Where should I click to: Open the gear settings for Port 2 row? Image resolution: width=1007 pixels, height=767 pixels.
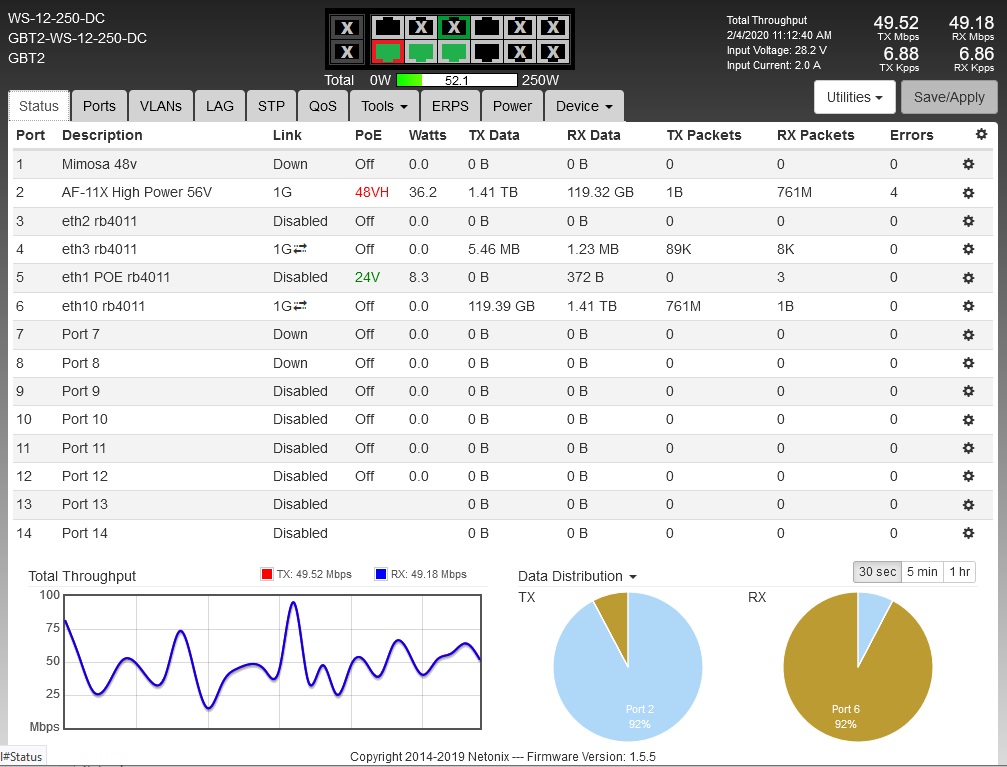968,192
